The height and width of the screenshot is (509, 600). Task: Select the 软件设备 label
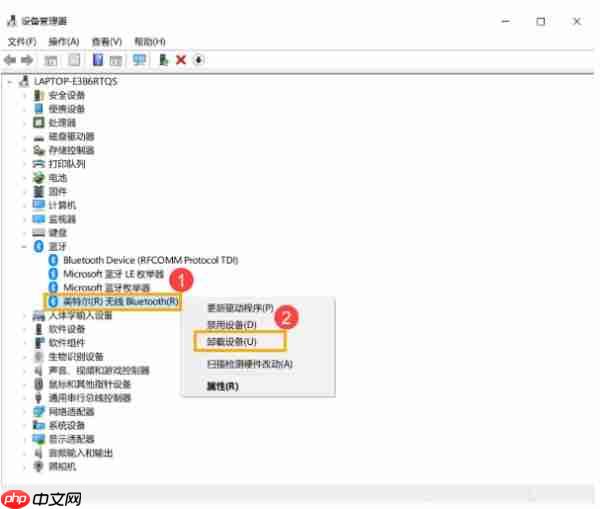tap(67, 329)
